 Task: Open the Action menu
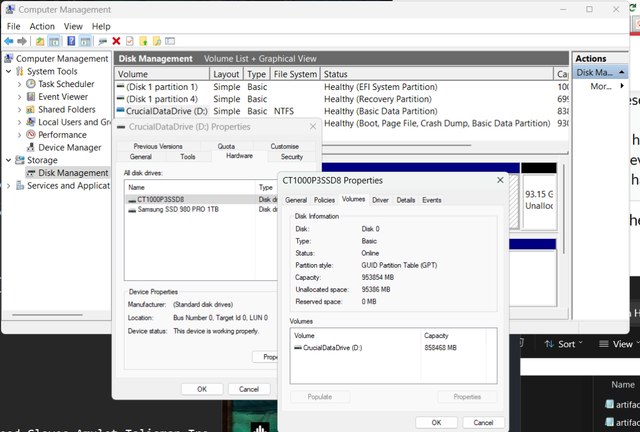42,26
